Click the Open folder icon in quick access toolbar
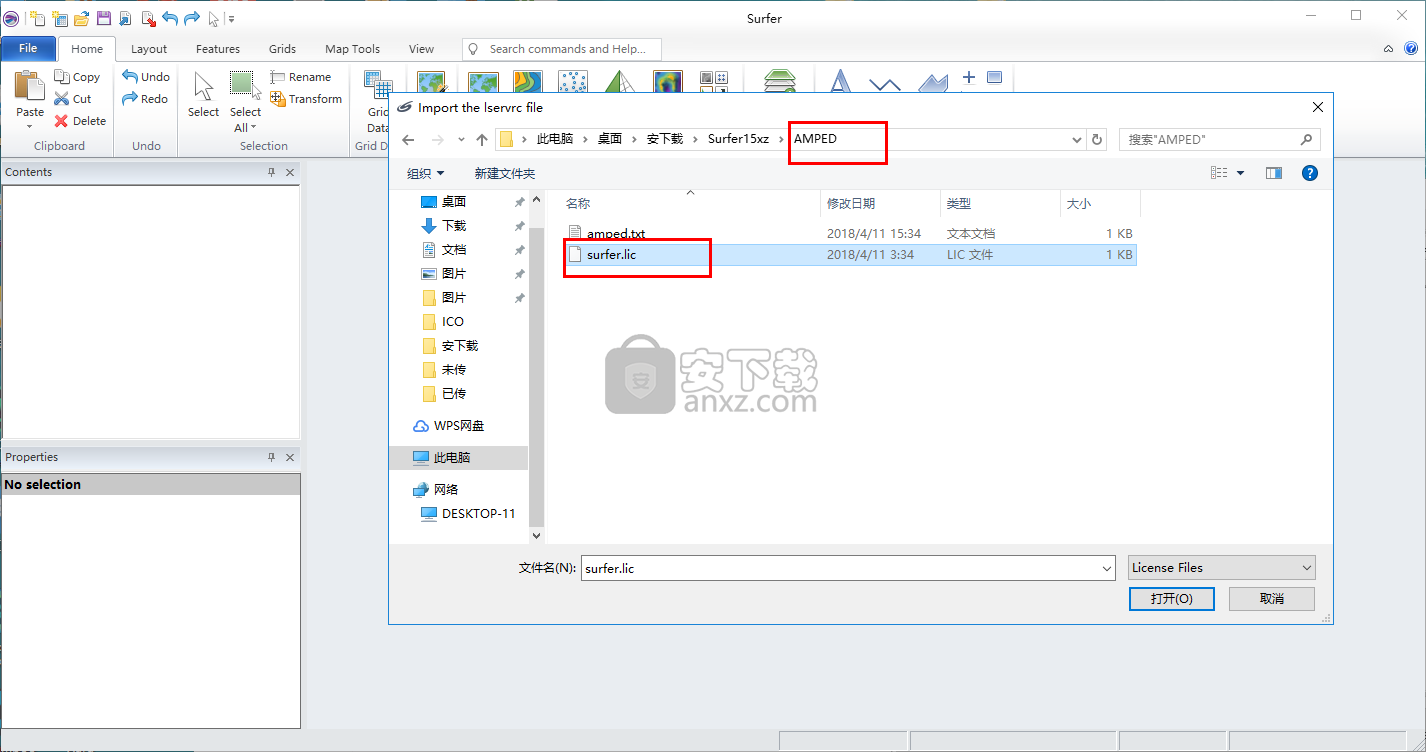This screenshot has width=1426, height=752. pos(82,18)
